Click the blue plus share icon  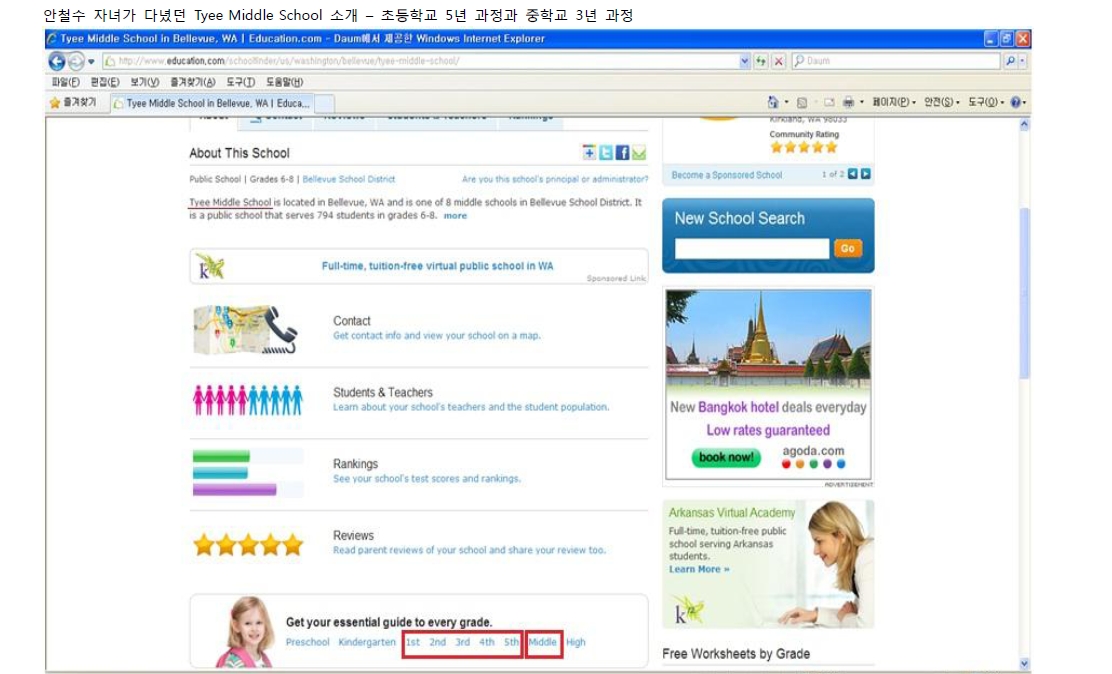(x=590, y=153)
